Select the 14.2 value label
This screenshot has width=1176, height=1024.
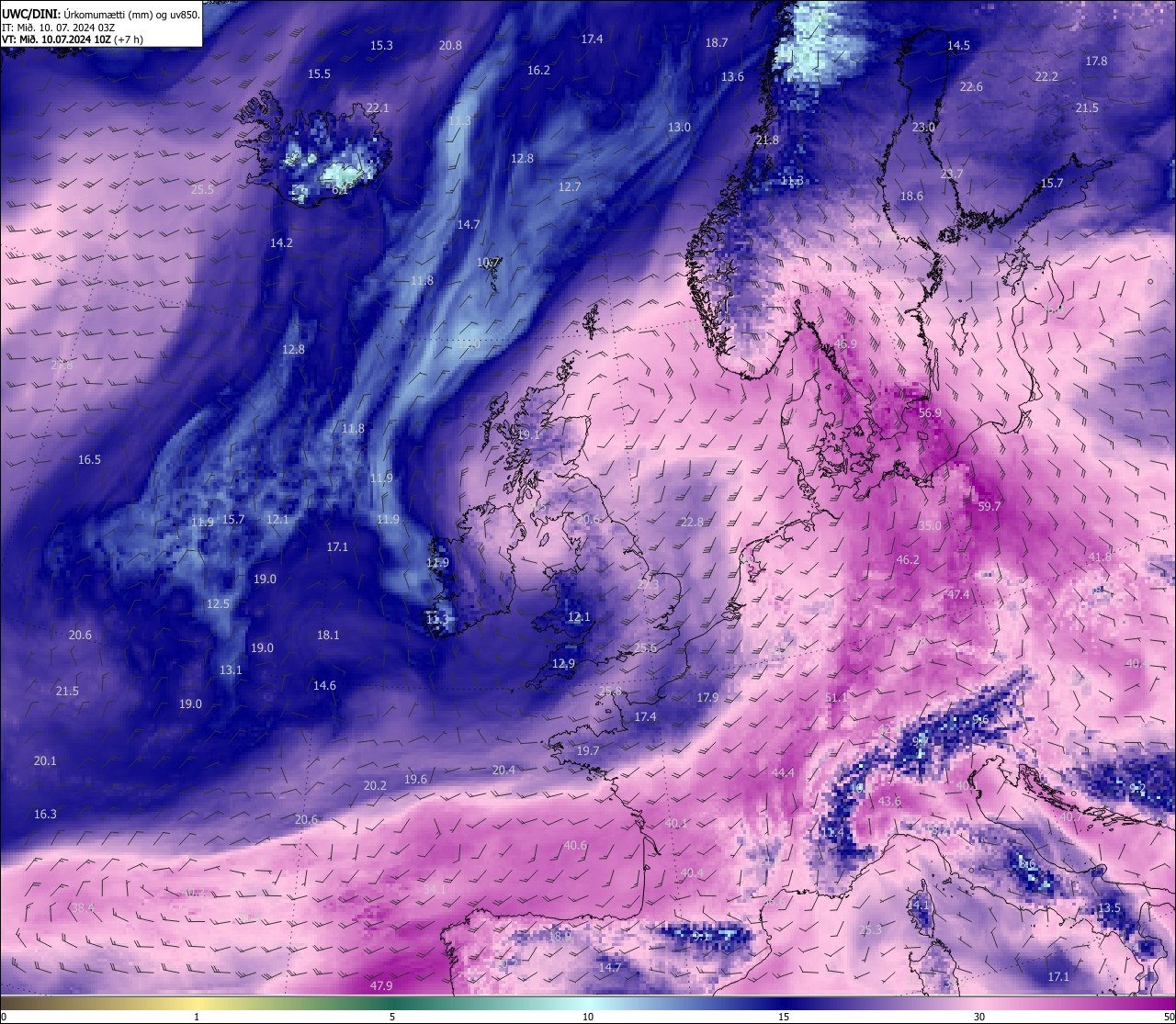point(281,243)
